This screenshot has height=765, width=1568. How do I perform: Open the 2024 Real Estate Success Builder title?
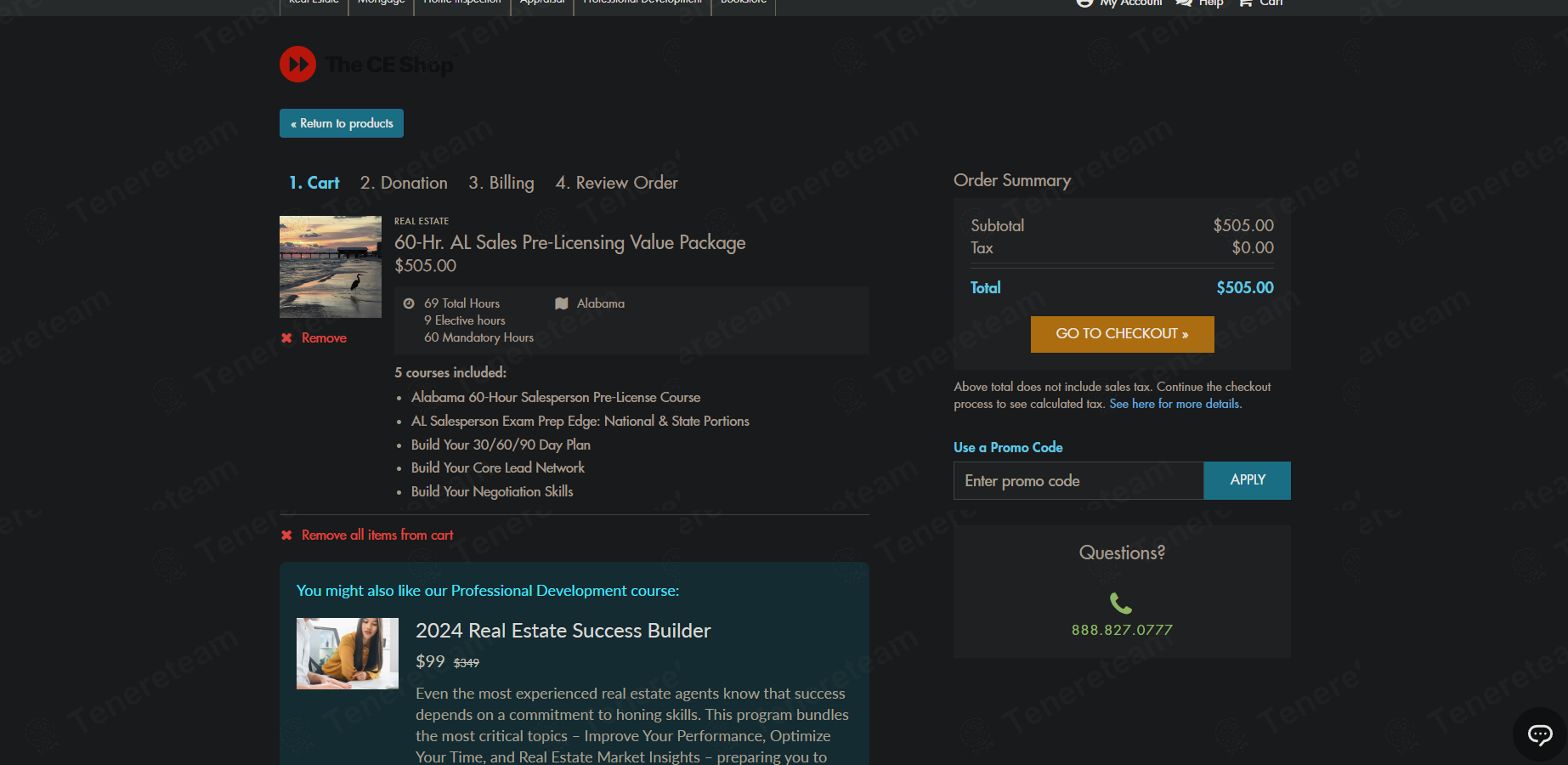click(563, 631)
